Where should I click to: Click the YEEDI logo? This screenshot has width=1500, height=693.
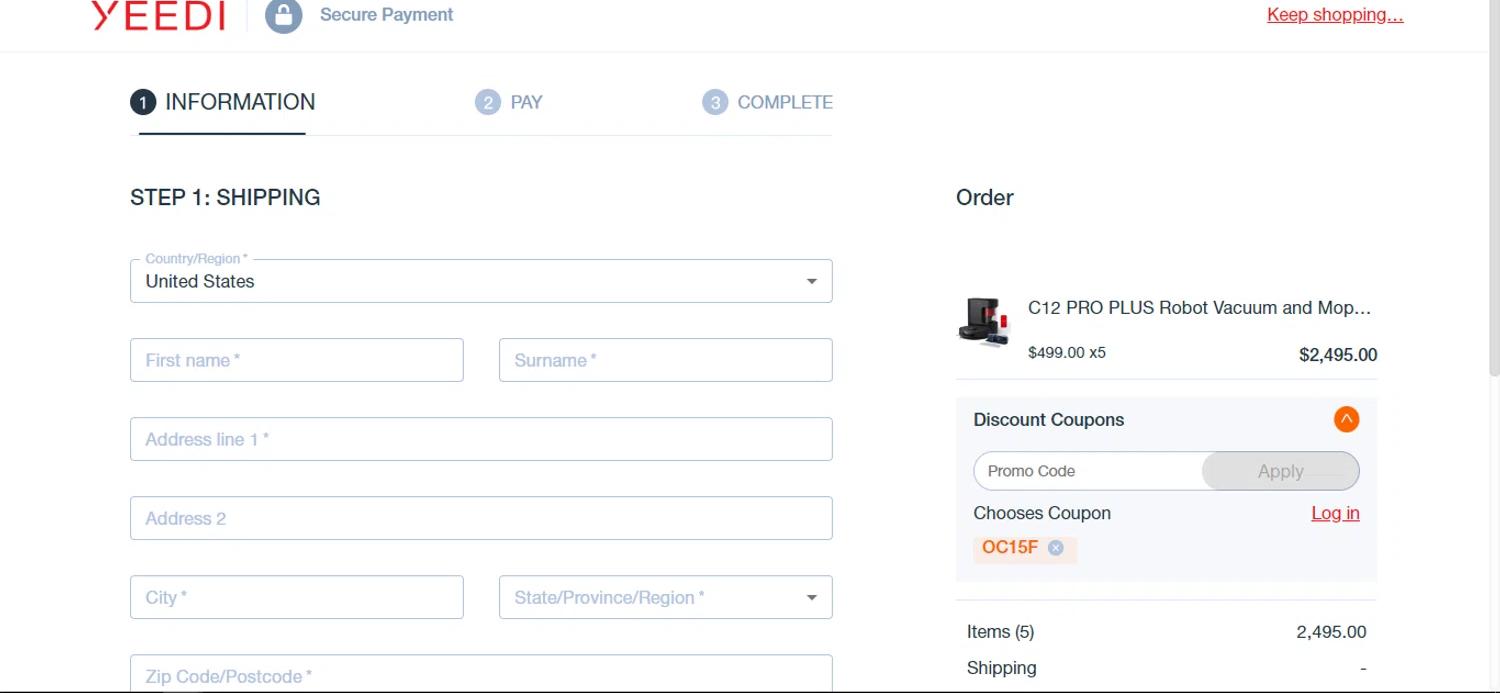coord(158,15)
